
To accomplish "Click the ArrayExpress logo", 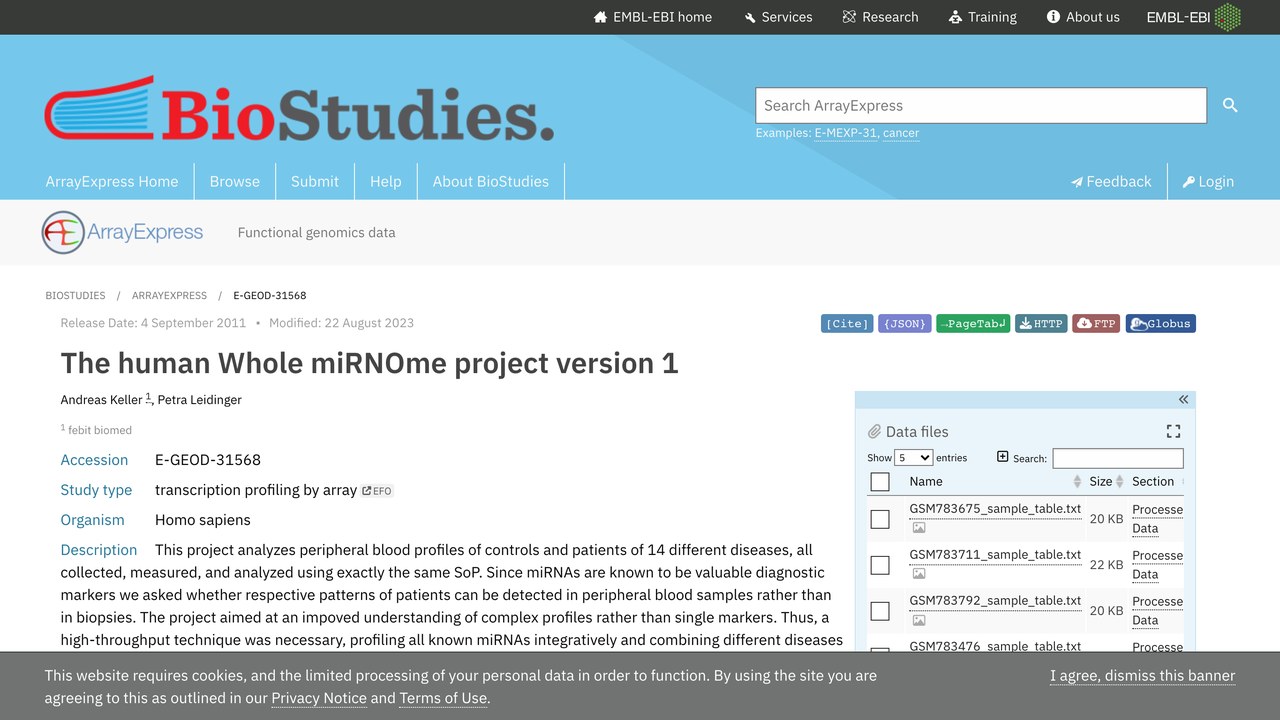I will [x=122, y=232].
